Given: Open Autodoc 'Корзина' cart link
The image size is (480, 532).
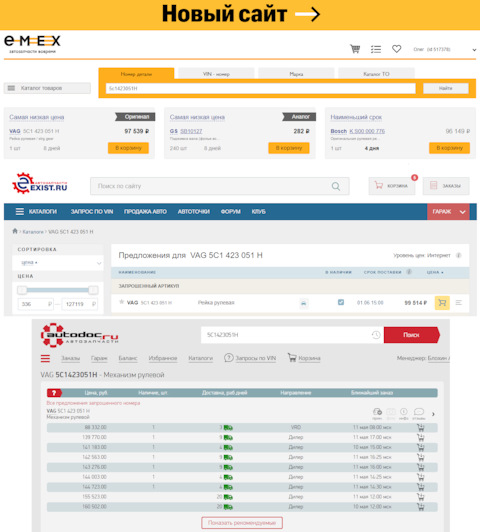Looking at the screenshot, I should tap(304, 358).
